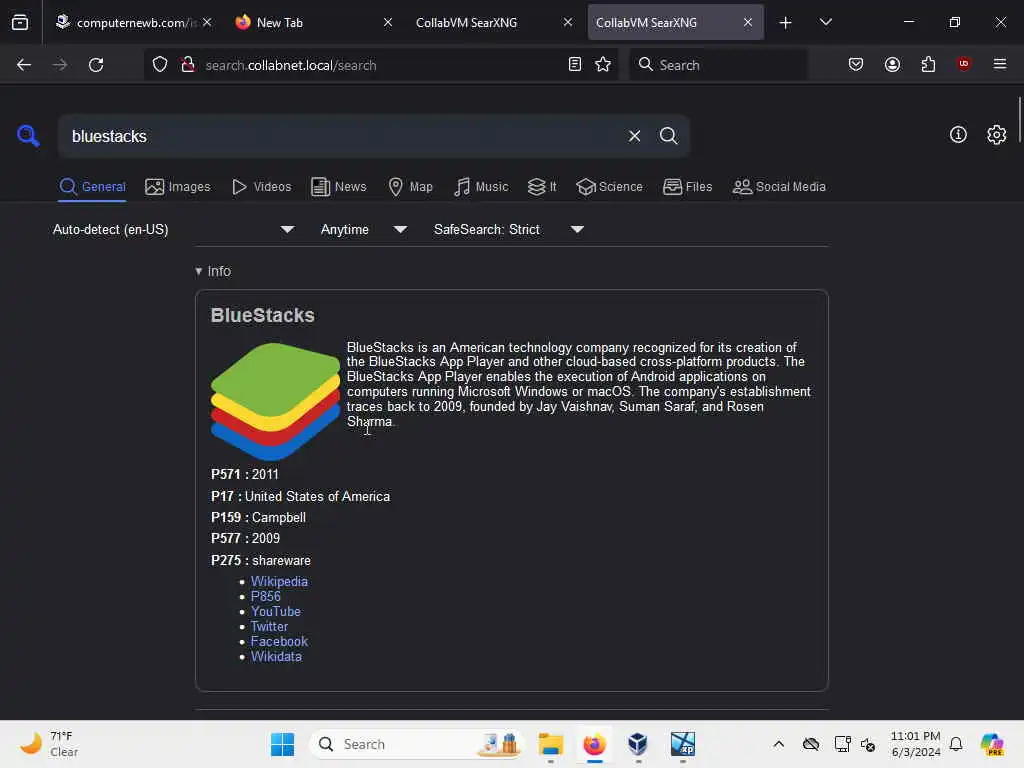Select General search category
This screenshot has height=768, width=1024.
(x=92, y=187)
